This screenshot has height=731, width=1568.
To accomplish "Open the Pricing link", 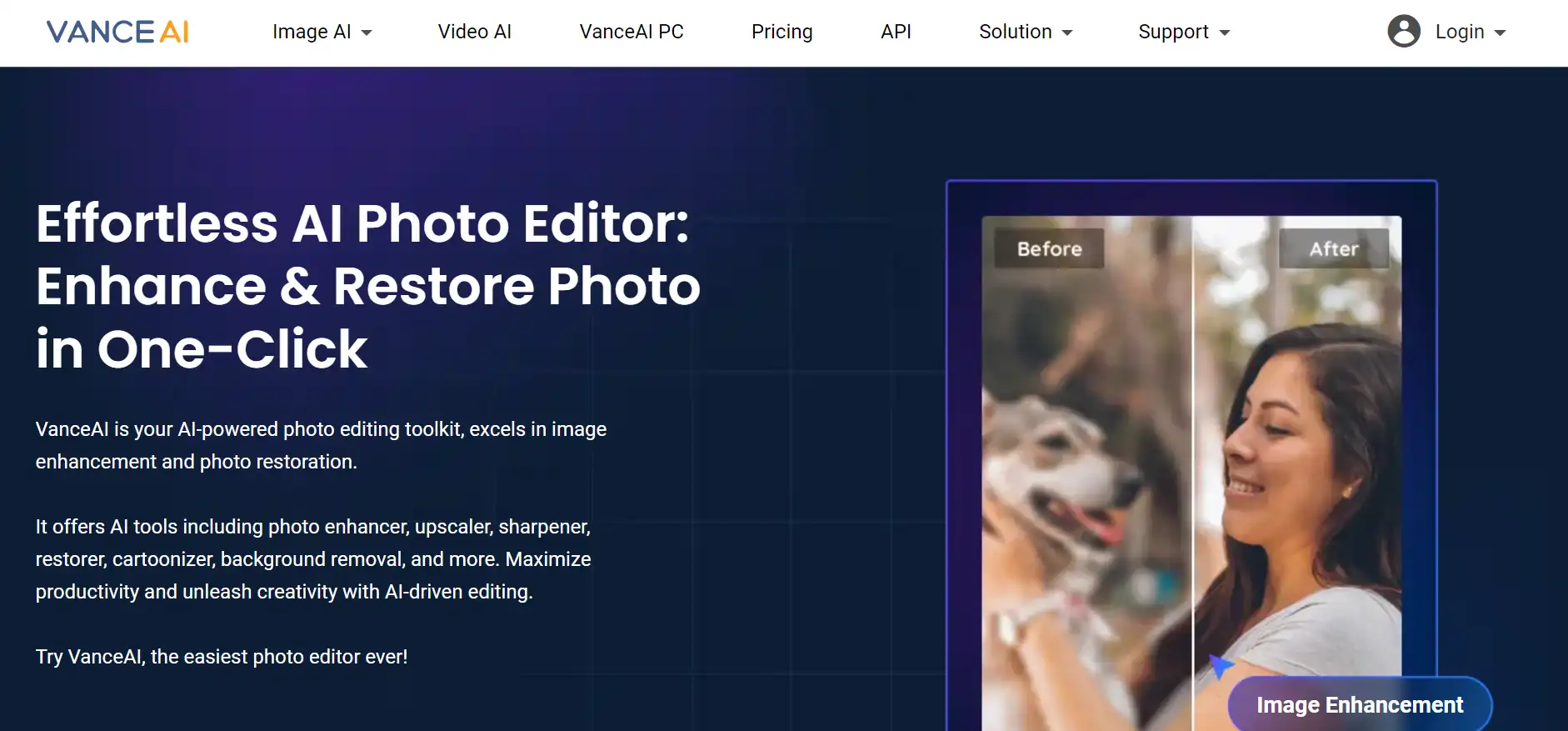I will pos(782,32).
